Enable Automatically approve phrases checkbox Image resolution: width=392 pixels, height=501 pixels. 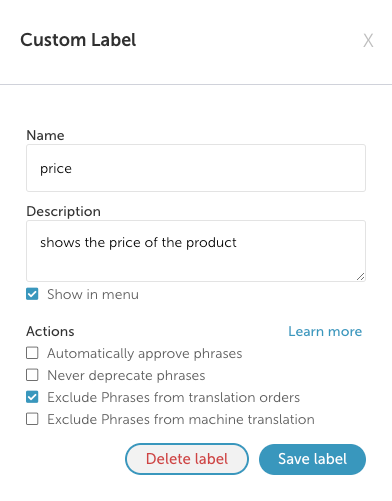(x=32, y=353)
